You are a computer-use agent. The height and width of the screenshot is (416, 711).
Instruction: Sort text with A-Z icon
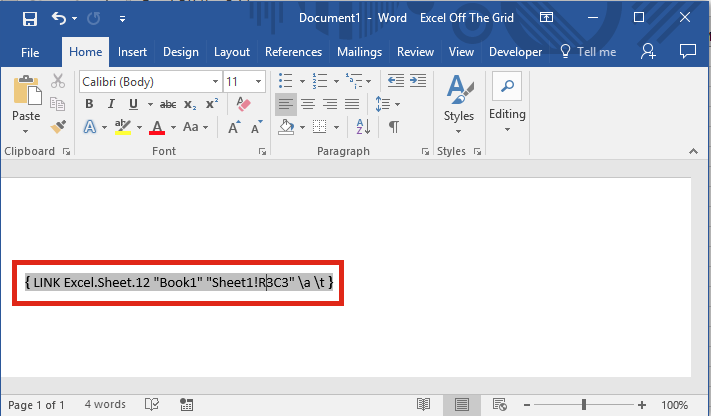click(x=363, y=127)
